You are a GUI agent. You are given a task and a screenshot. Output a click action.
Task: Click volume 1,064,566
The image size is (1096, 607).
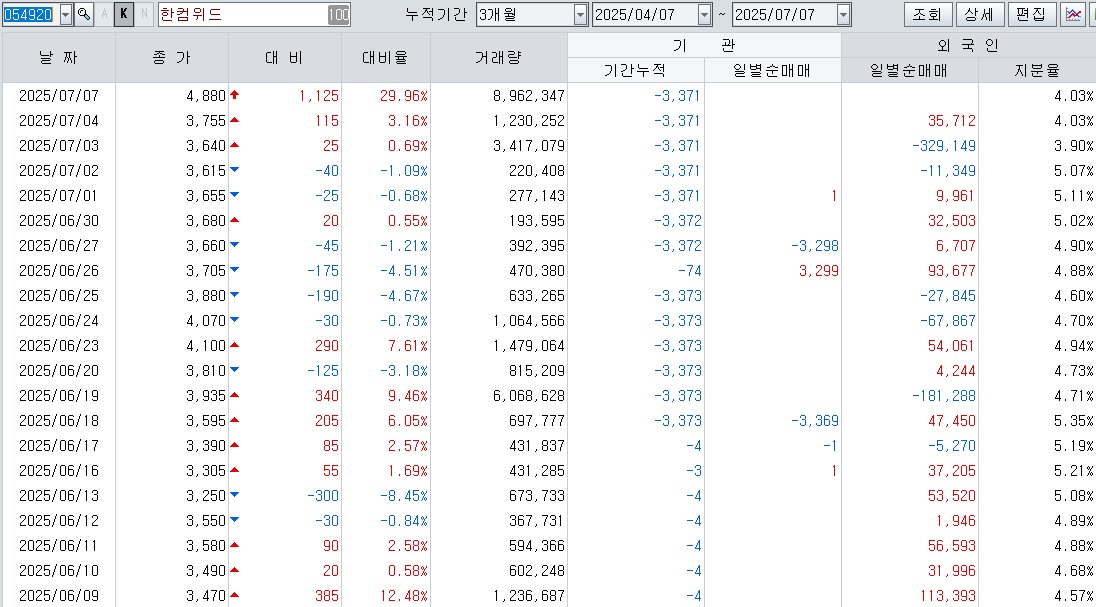[528, 321]
